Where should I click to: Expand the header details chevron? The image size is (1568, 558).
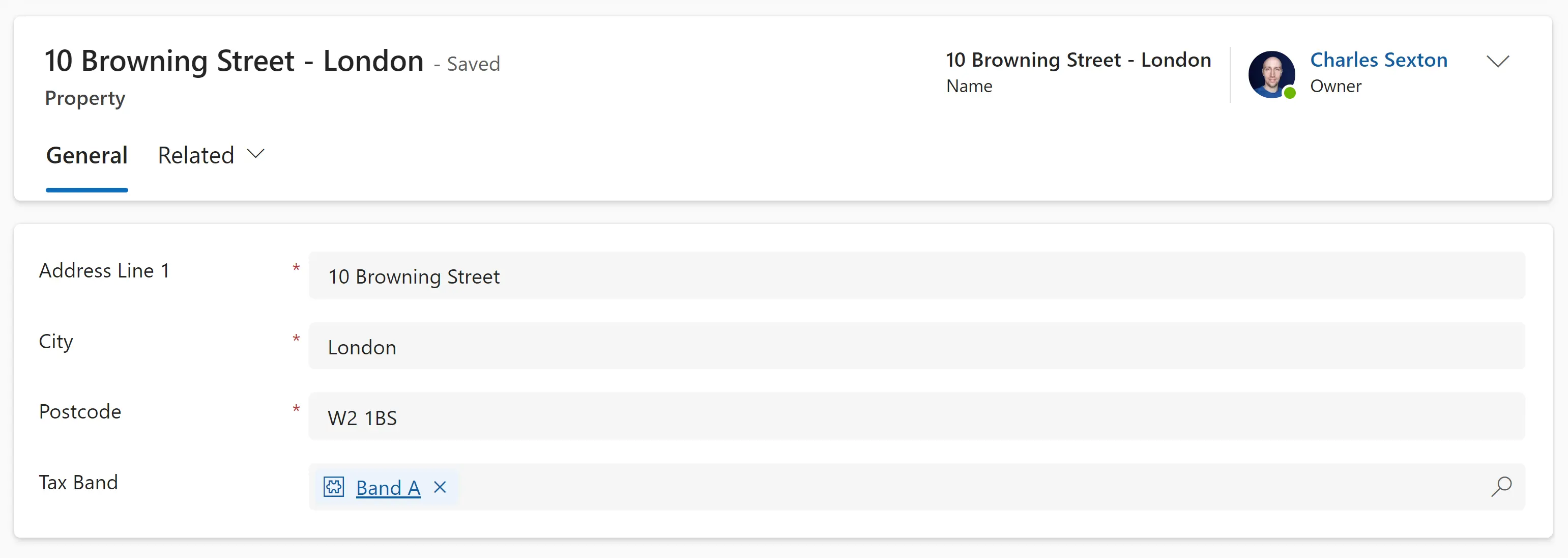(1497, 61)
